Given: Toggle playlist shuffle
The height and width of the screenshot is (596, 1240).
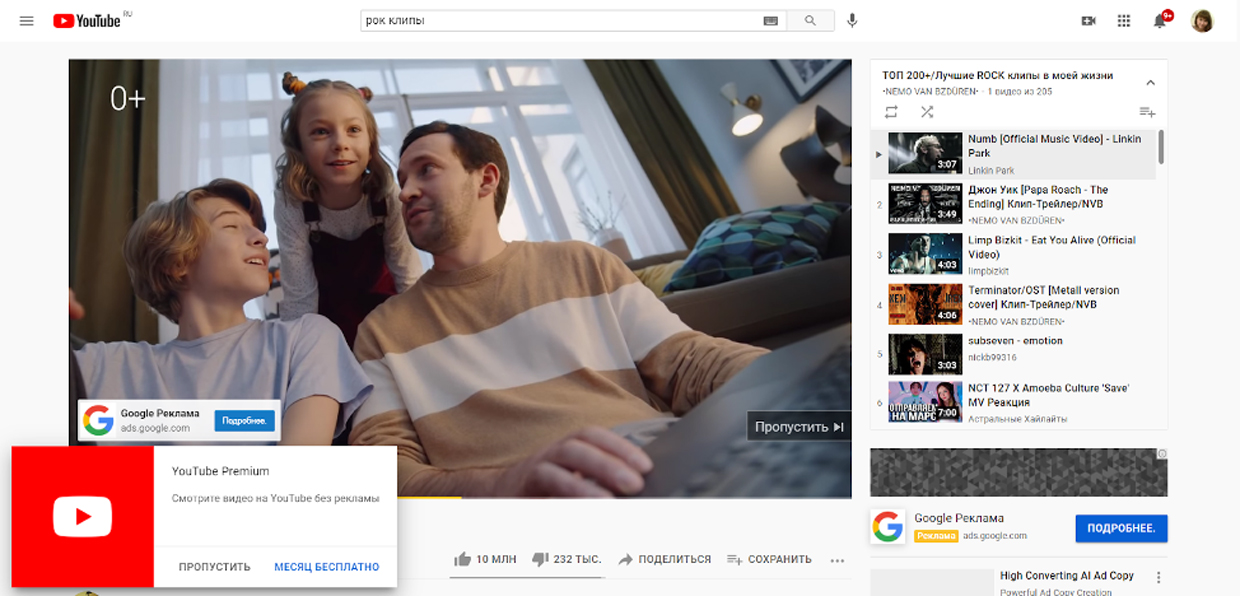Looking at the screenshot, I should click(927, 112).
